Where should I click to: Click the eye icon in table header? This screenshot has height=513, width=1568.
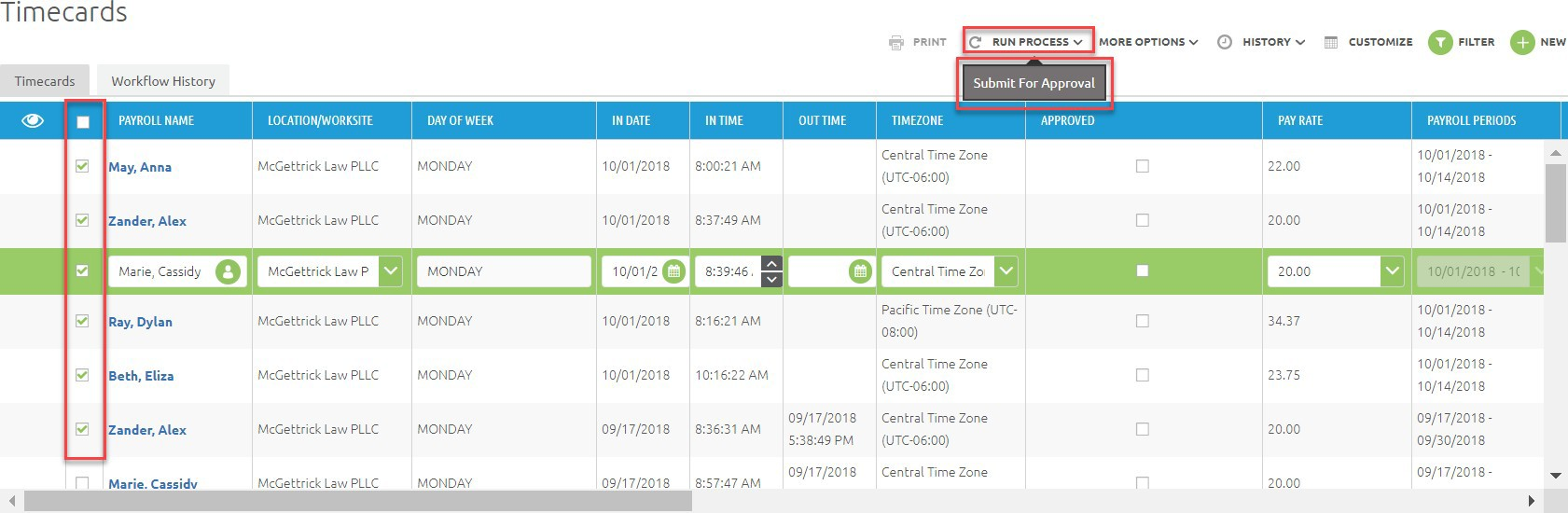(x=33, y=120)
